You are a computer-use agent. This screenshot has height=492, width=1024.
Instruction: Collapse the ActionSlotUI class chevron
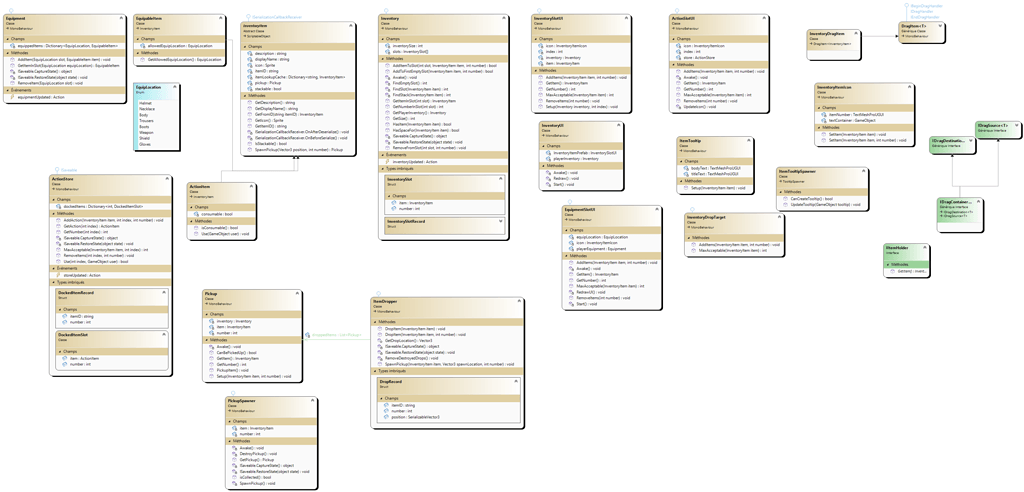(763, 19)
